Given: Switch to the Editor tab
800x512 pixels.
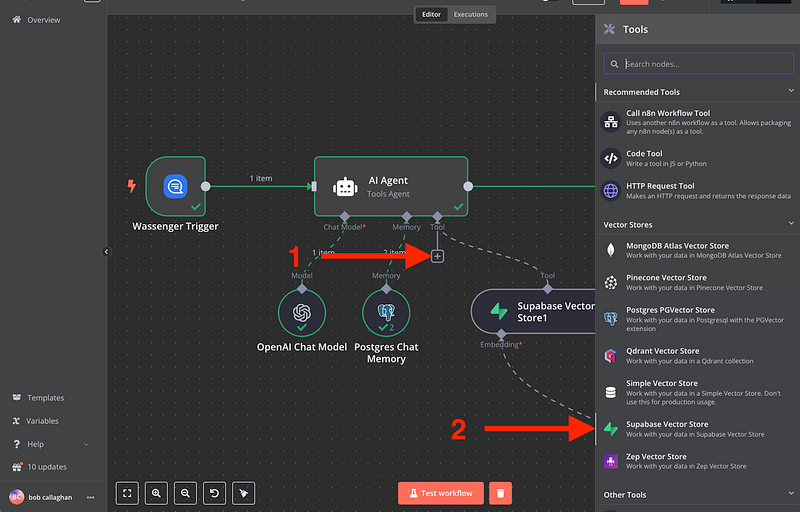Looking at the screenshot, I should [431, 15].
